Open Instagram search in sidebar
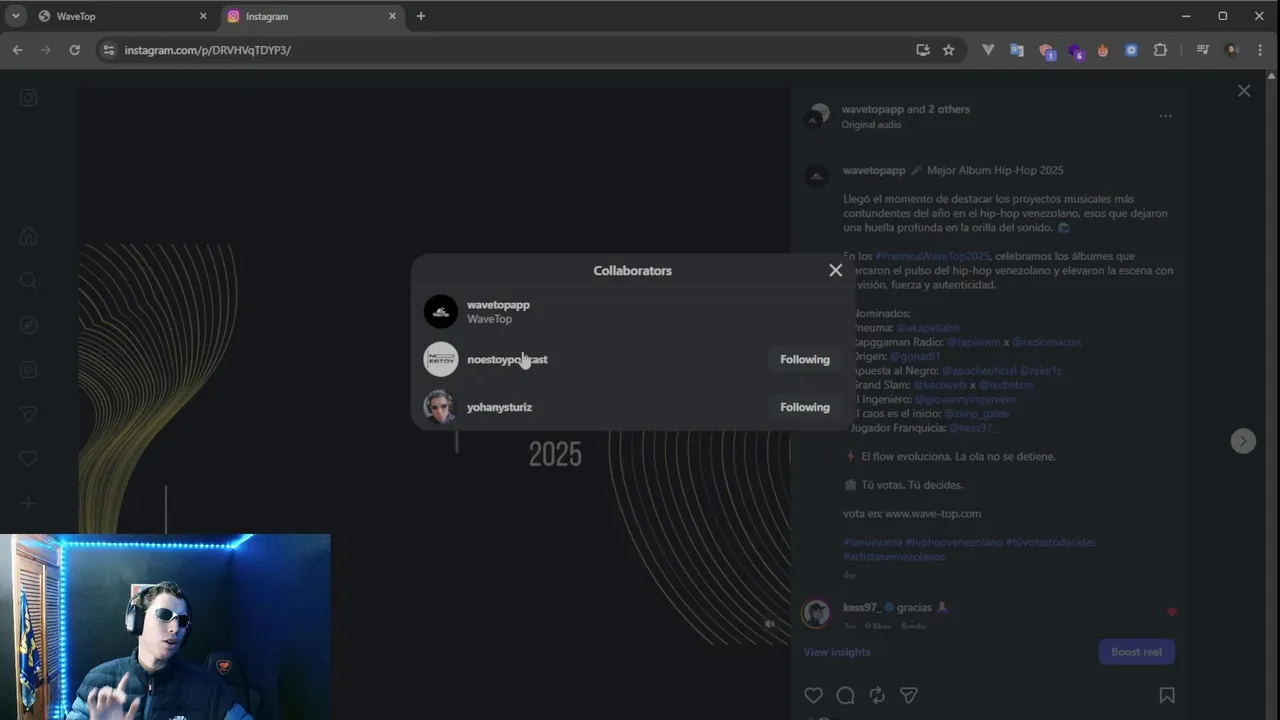This screenshot has width=1280, height=720. pyautogui.click(x=29, y=281)
